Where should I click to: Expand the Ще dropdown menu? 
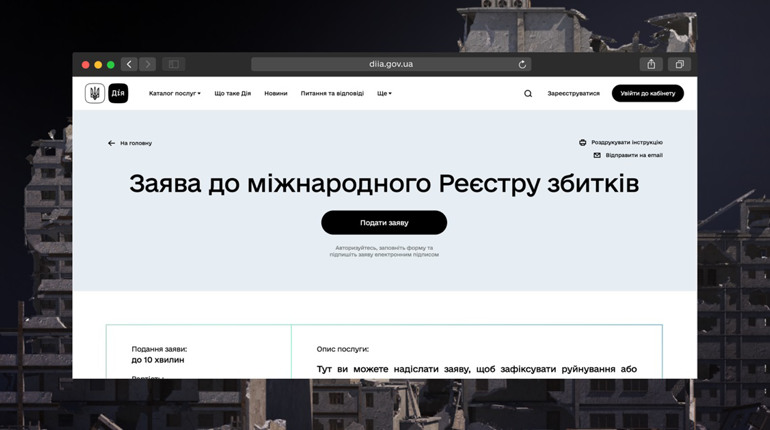pyautogui.click(x=385, y=93)
